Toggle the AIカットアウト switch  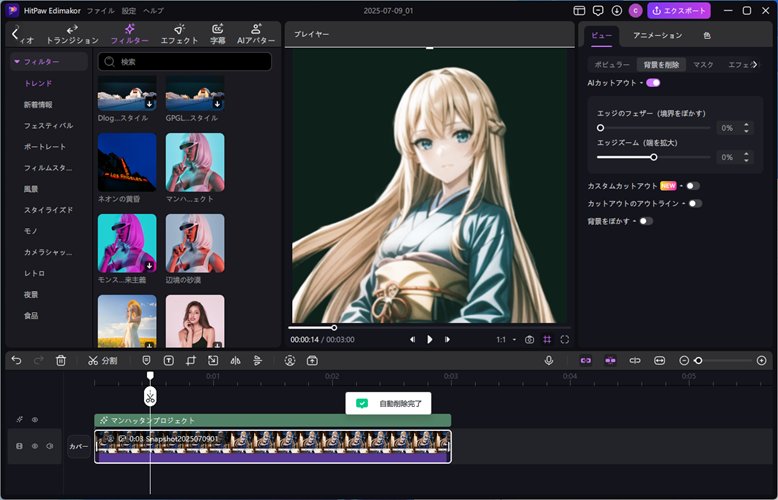pos(653,83)
